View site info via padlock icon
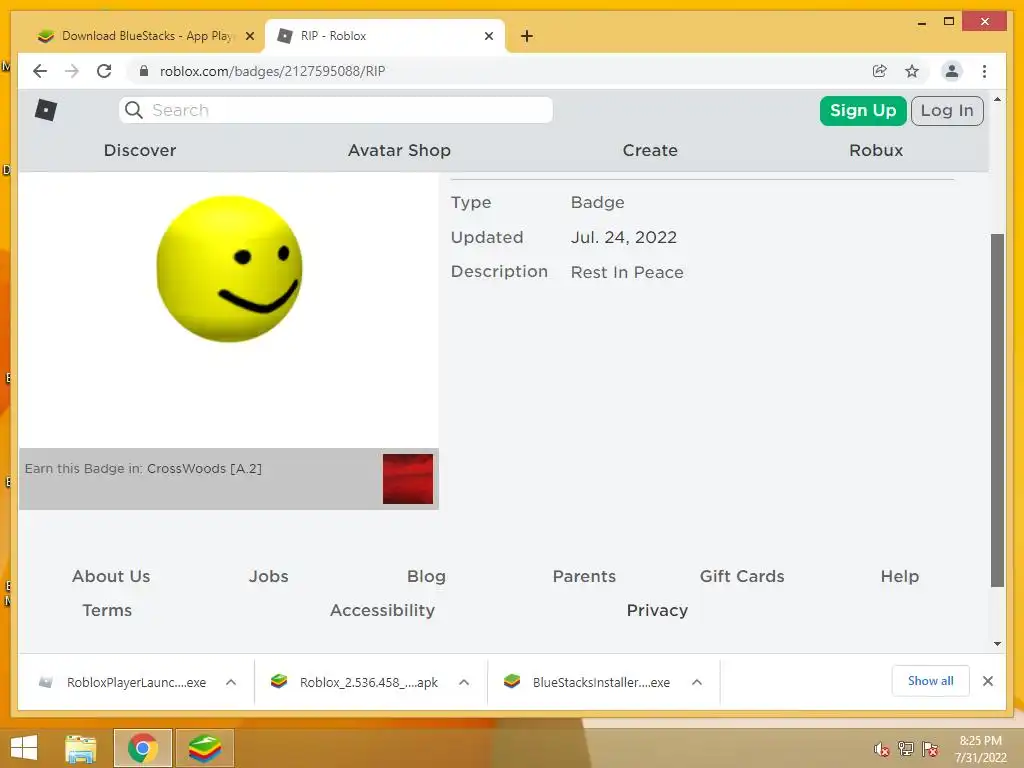 coord(144,71)
